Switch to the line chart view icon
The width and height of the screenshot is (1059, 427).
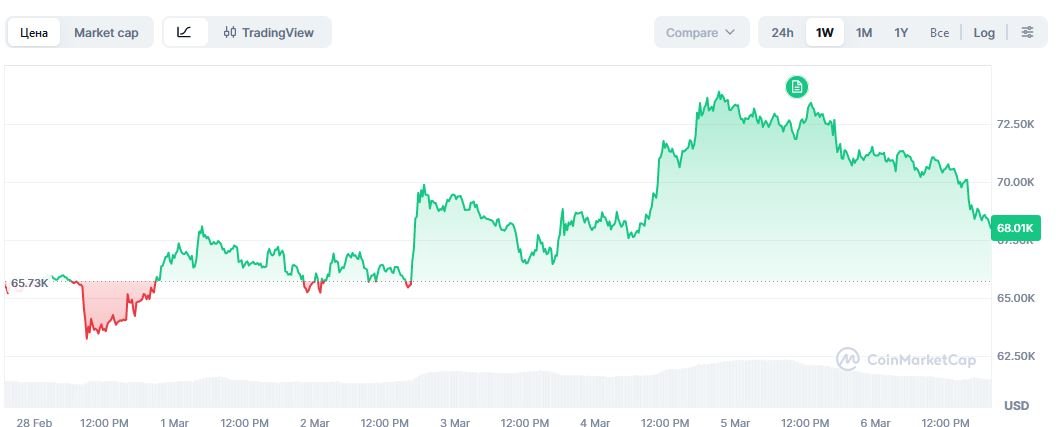click(184, 32)
